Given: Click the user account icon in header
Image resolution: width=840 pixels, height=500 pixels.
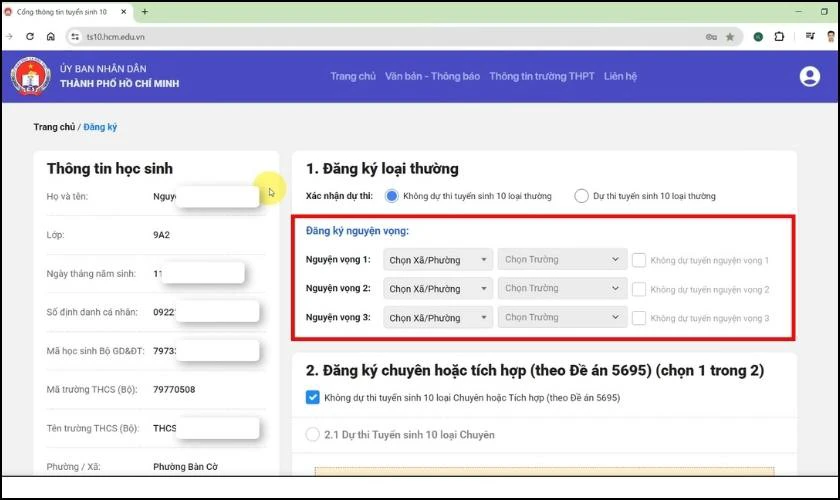Looking at the screenshot, I should click(x=809, y=76).
